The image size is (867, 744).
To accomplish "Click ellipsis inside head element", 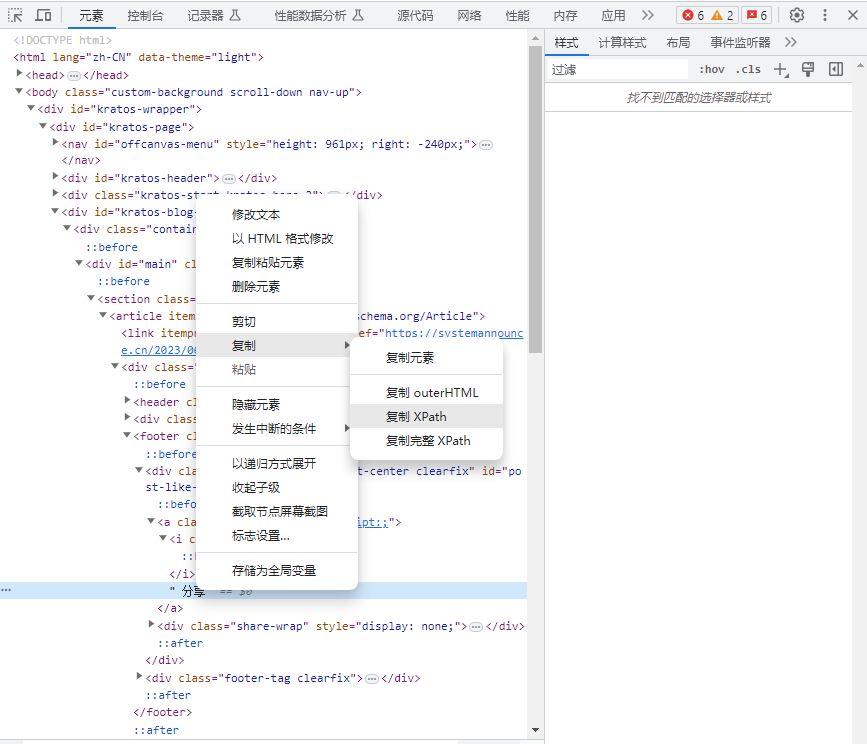I will coord(74,75).
